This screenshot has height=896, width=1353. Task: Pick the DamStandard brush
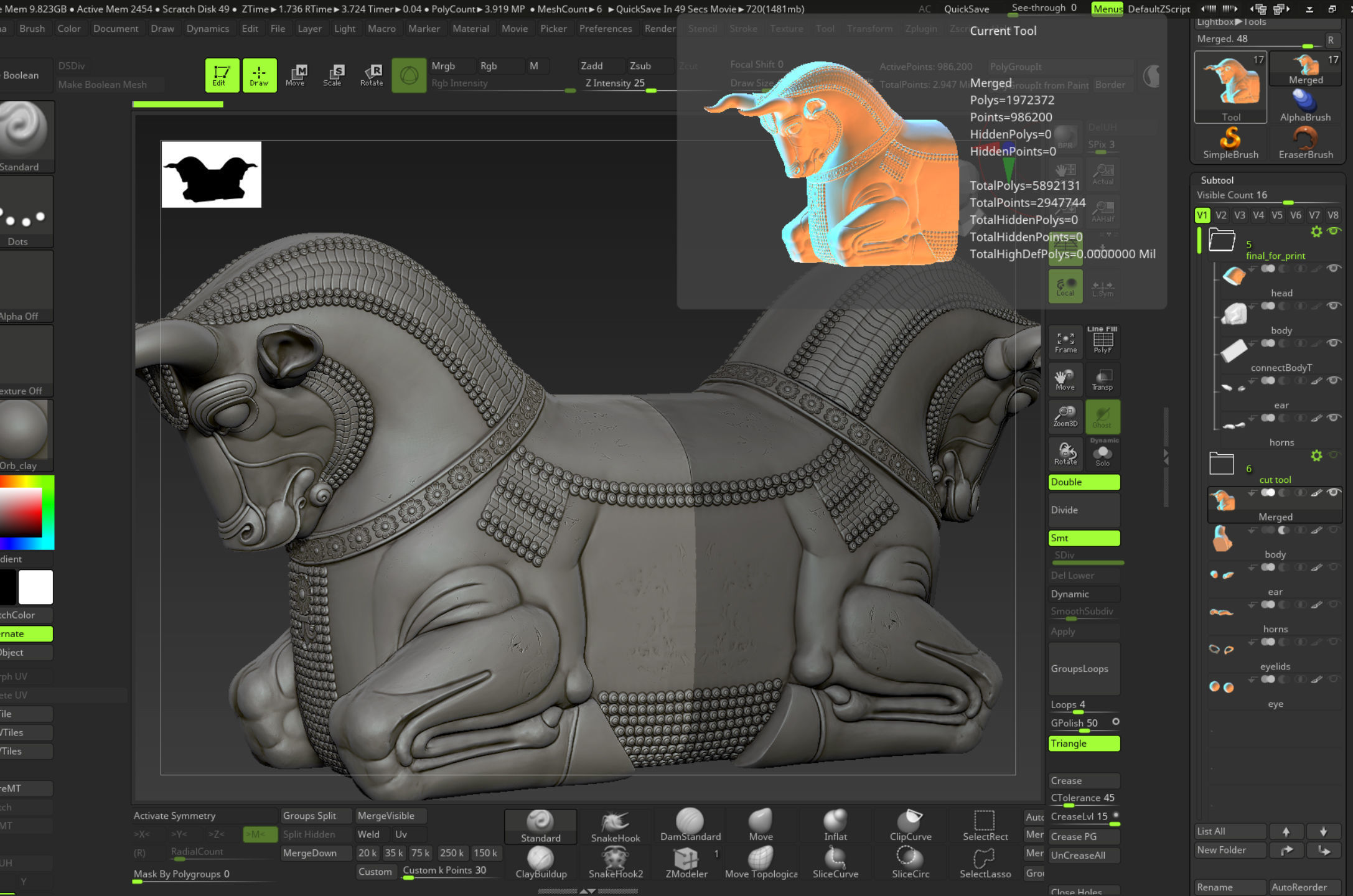[690, 826]
